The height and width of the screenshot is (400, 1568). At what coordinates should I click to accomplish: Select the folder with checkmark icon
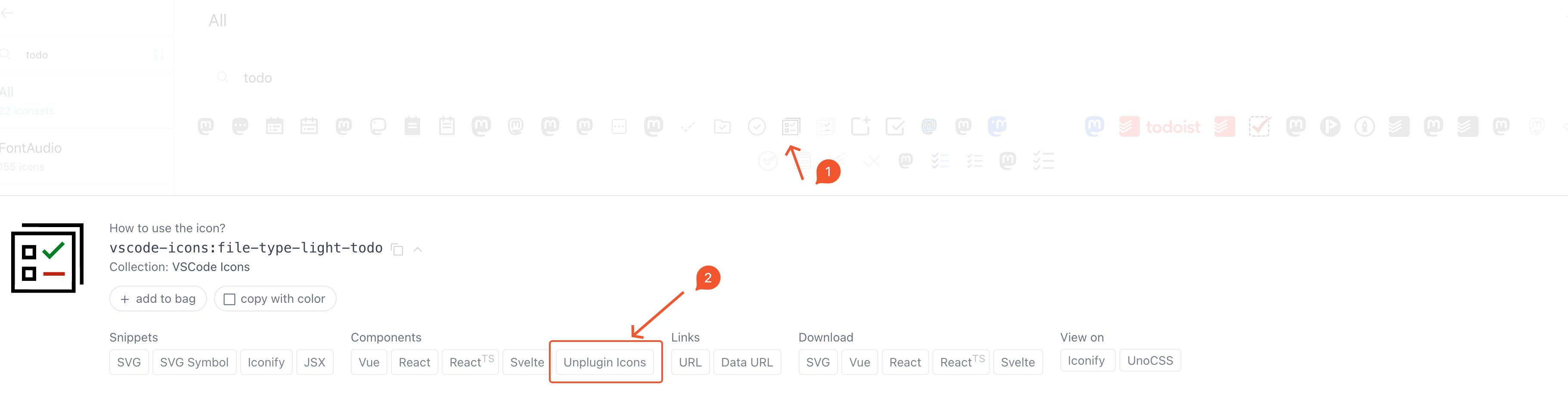pyautogui.click(x=722, y=126)
